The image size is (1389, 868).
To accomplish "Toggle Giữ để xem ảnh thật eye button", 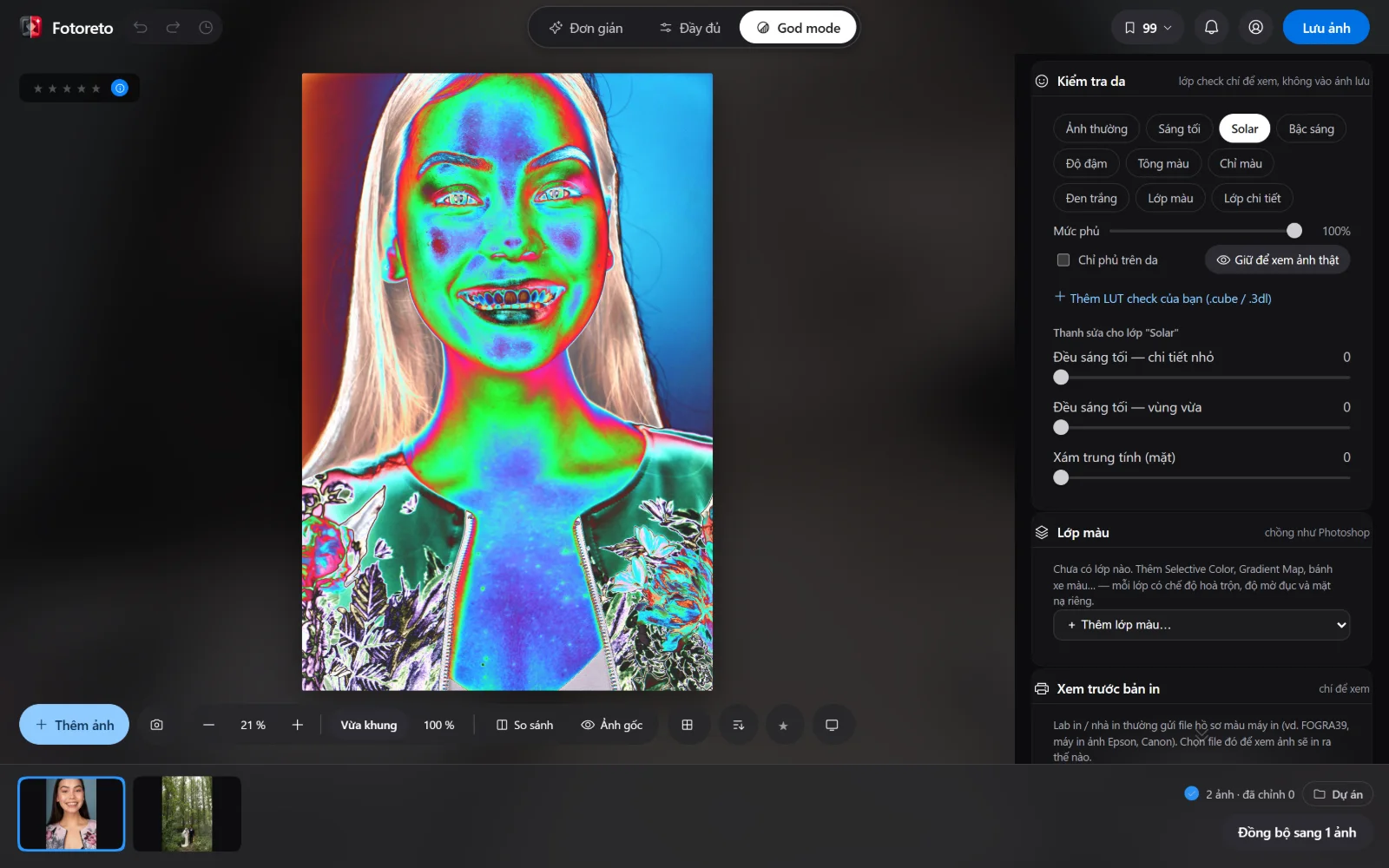I will [1277, 260].
